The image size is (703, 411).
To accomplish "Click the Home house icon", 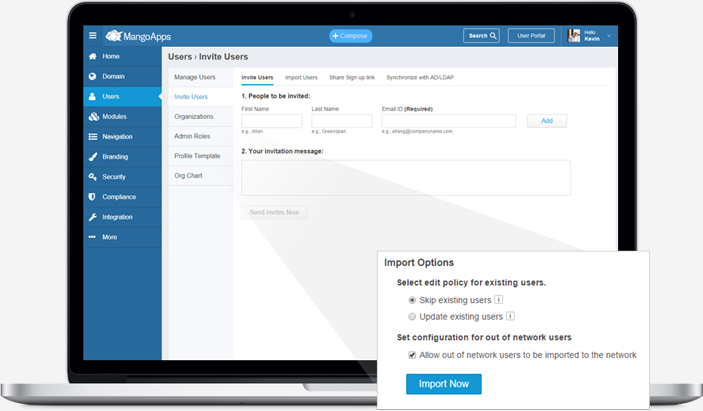I will click(92, 56).
